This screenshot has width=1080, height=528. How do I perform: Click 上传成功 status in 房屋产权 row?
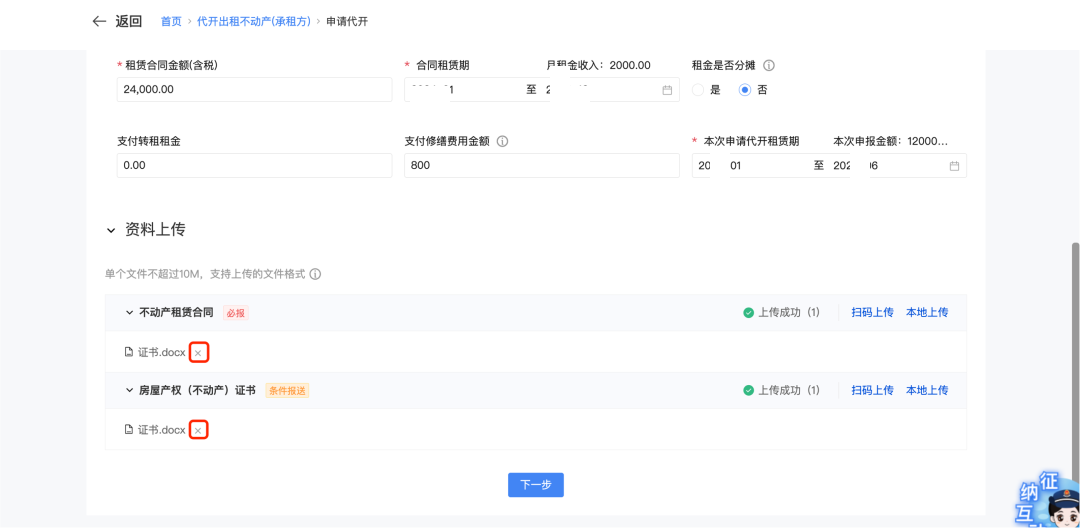[x=781, y=390]
